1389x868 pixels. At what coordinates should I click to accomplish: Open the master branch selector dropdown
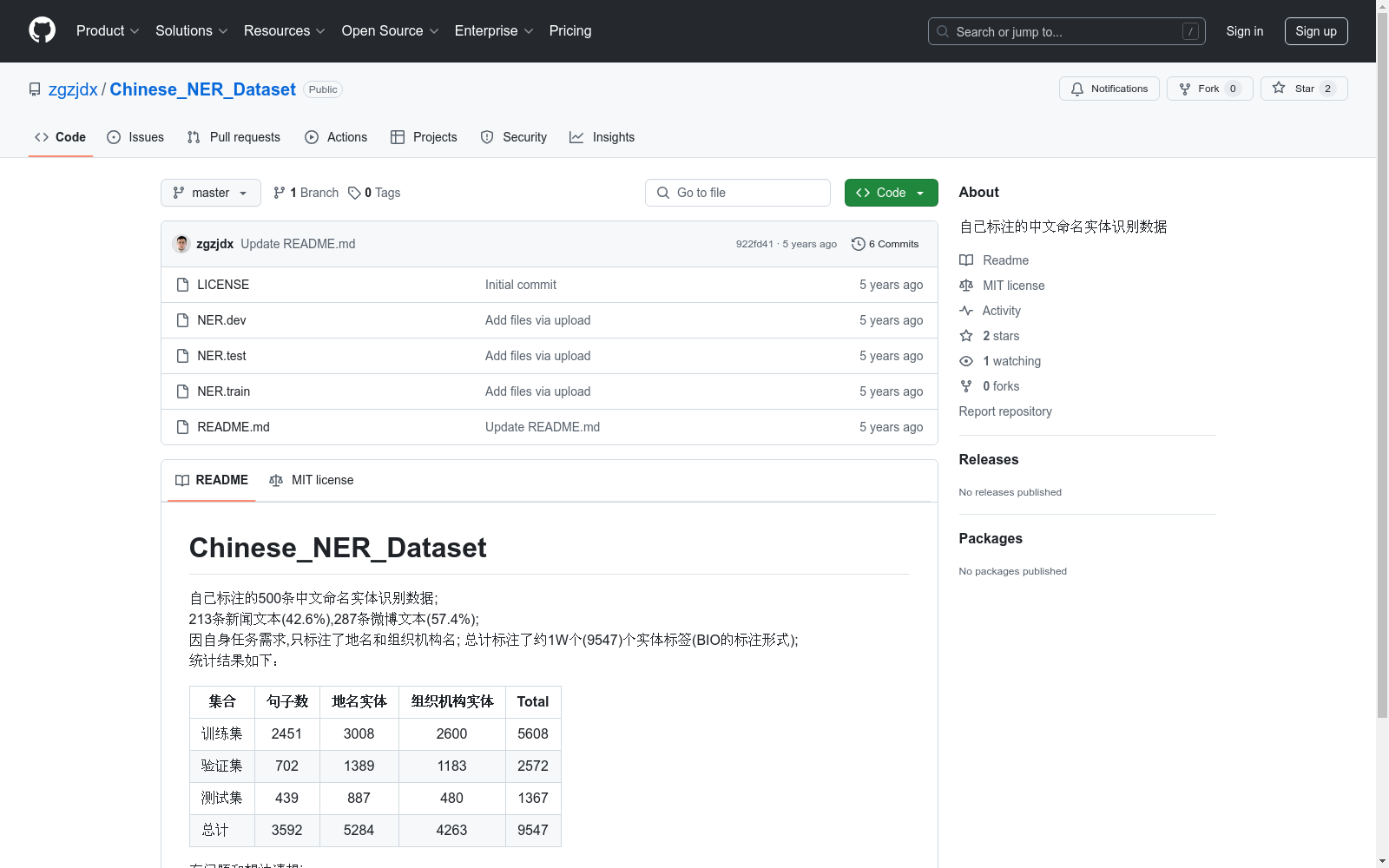coord(211,193)
